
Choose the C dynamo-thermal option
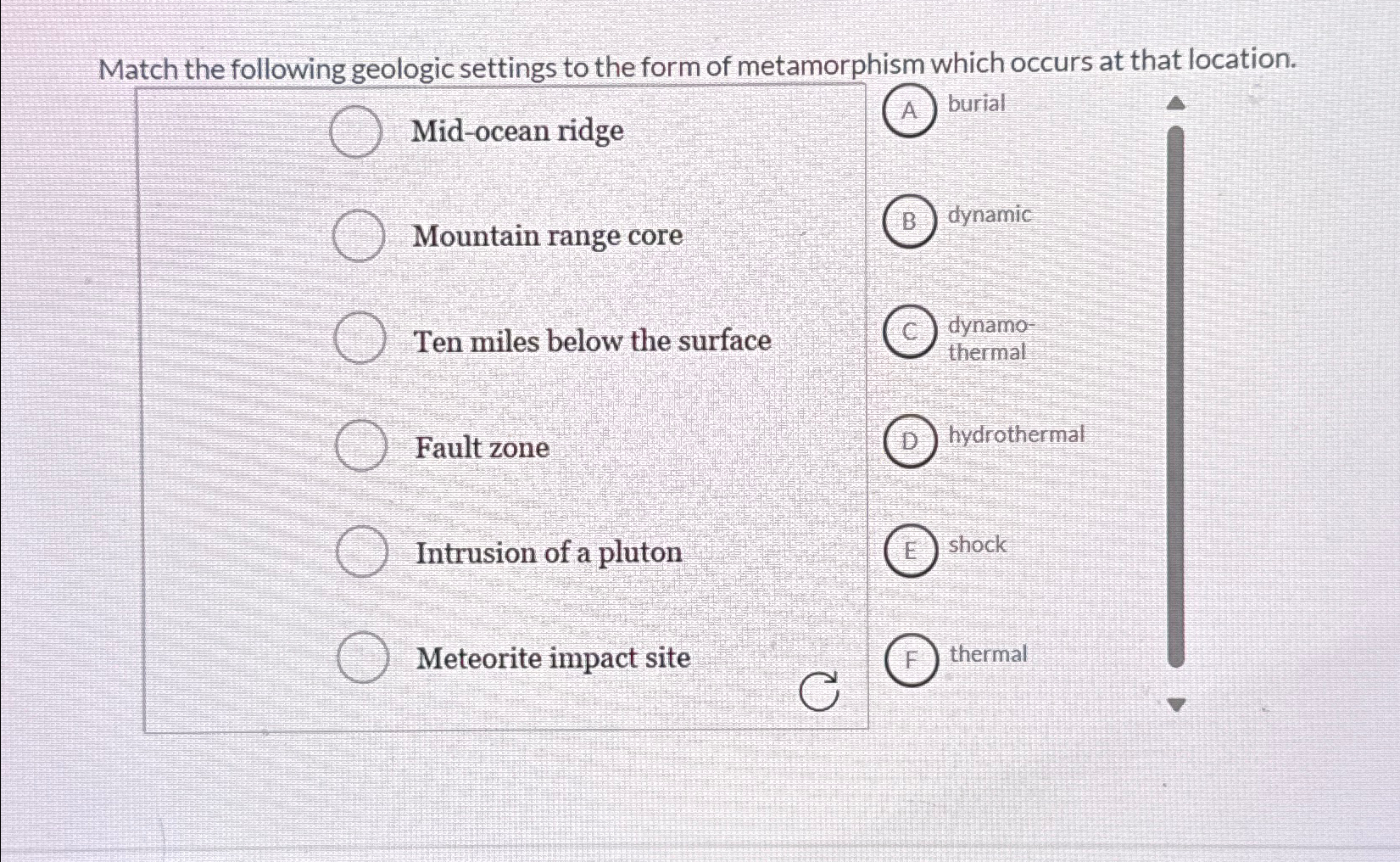pyautogui.click(x=909, y=334)
